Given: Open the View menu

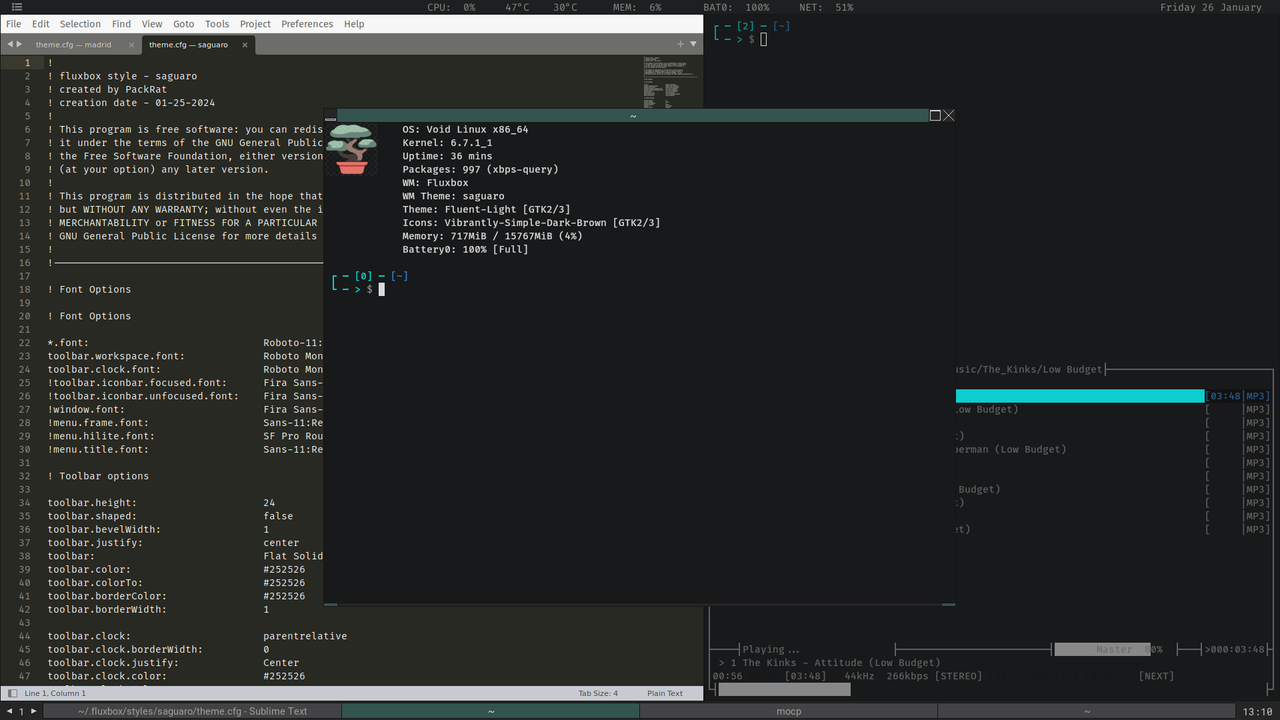Looking at the screenshot, I should 152,23.
